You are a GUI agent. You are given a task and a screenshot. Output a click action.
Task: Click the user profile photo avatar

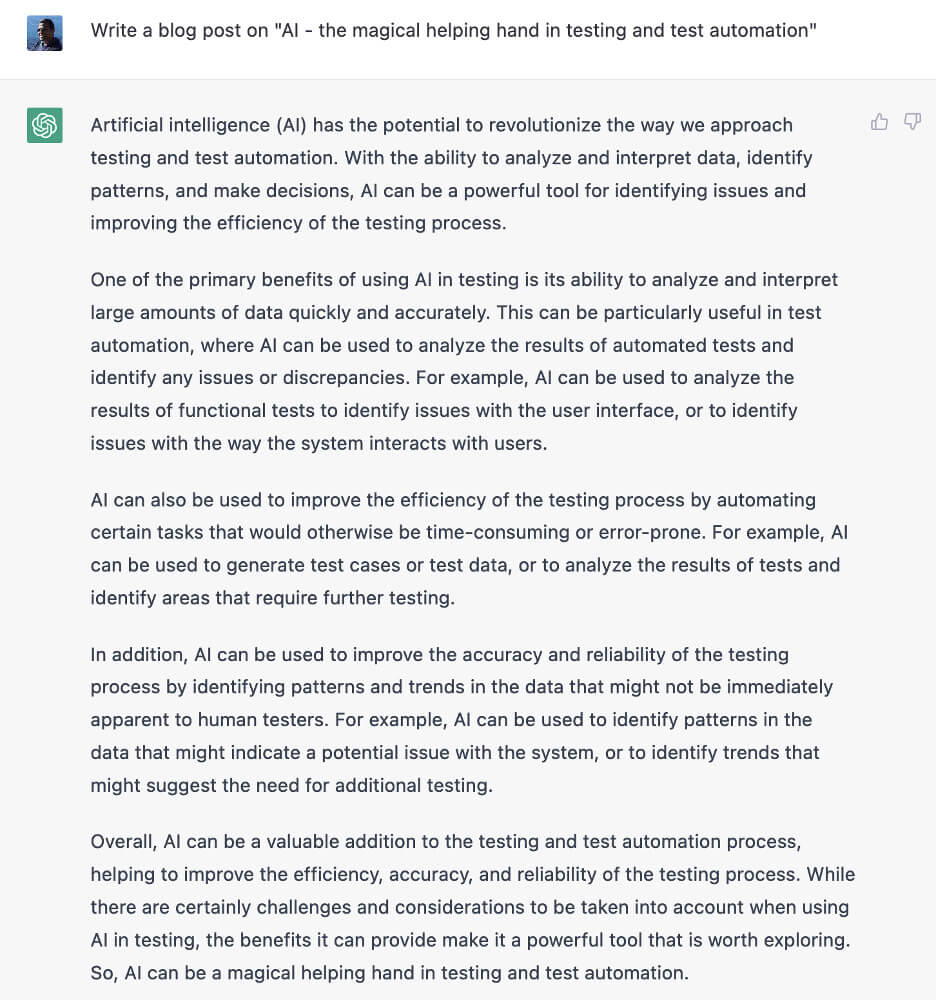click(45, 33)
